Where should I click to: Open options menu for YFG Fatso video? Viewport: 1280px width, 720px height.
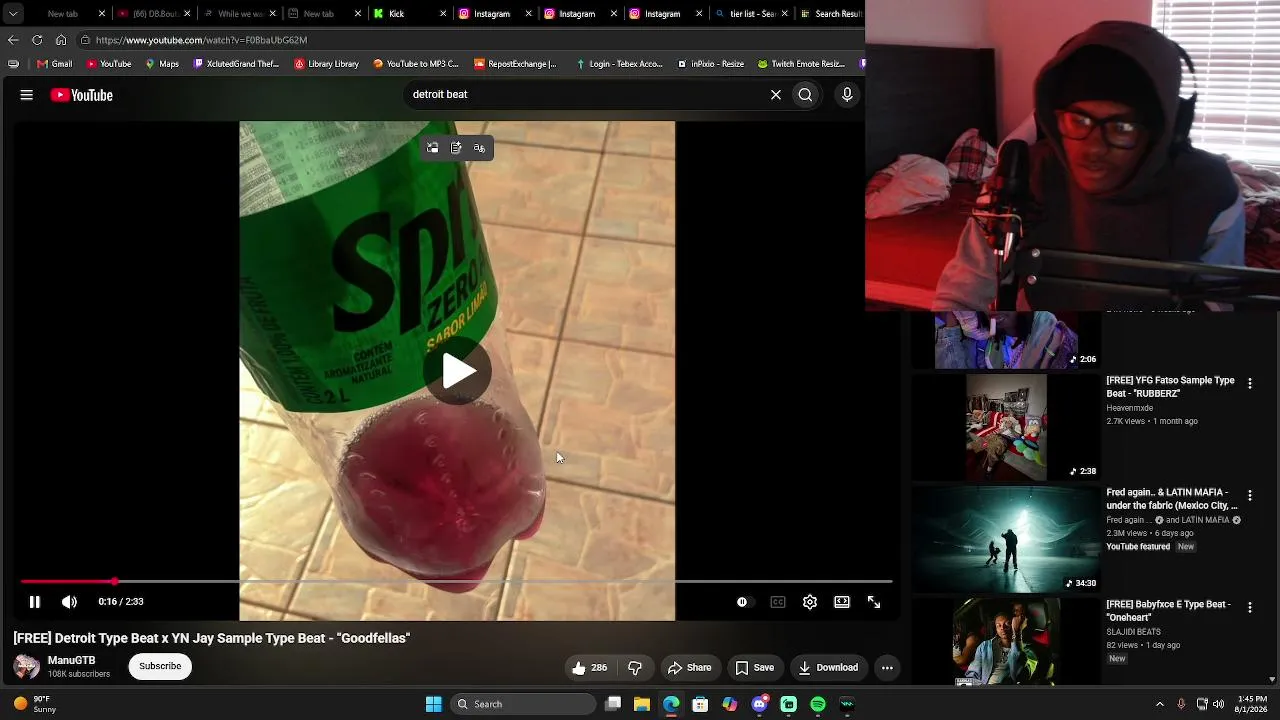[1249, 383]
